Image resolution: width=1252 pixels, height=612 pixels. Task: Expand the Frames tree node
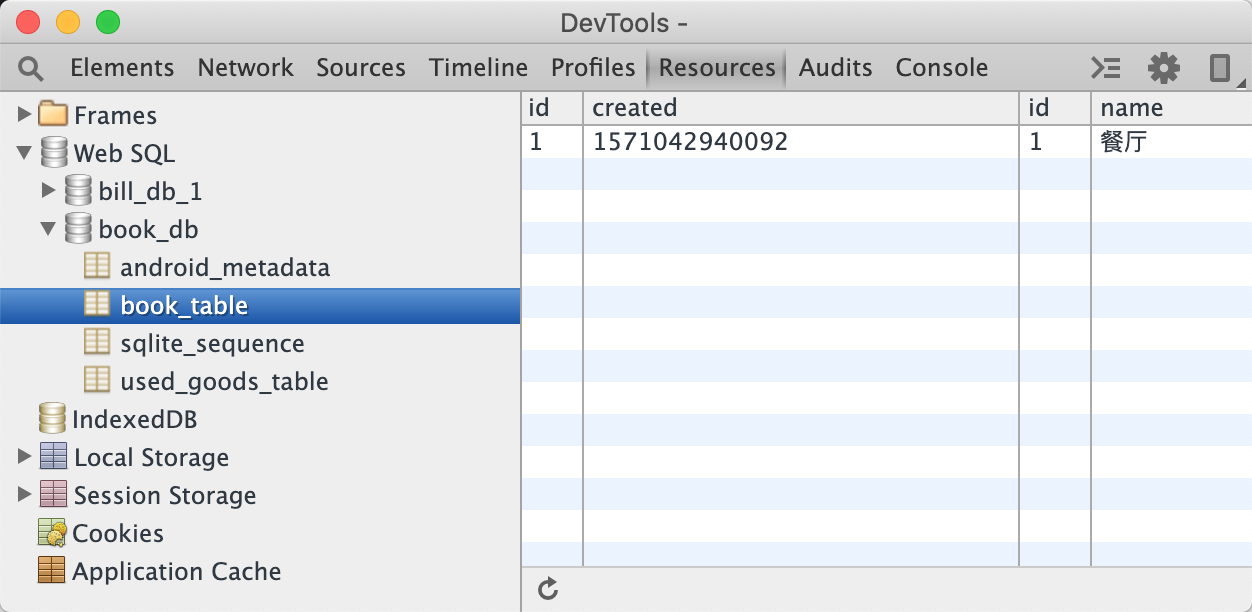pyautogui.click(x=25, y=115)
